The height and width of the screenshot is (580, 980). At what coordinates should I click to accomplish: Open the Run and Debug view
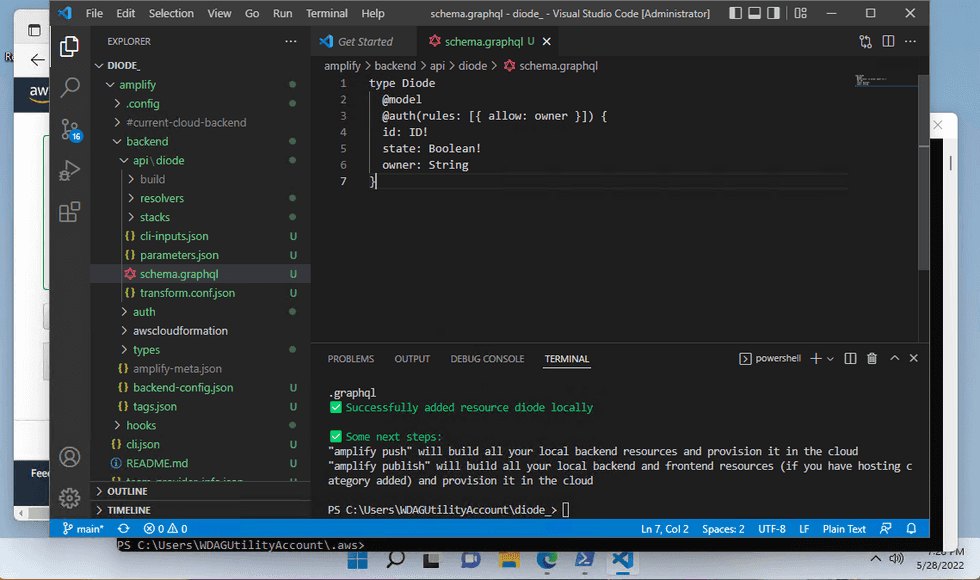coord(69,171)
